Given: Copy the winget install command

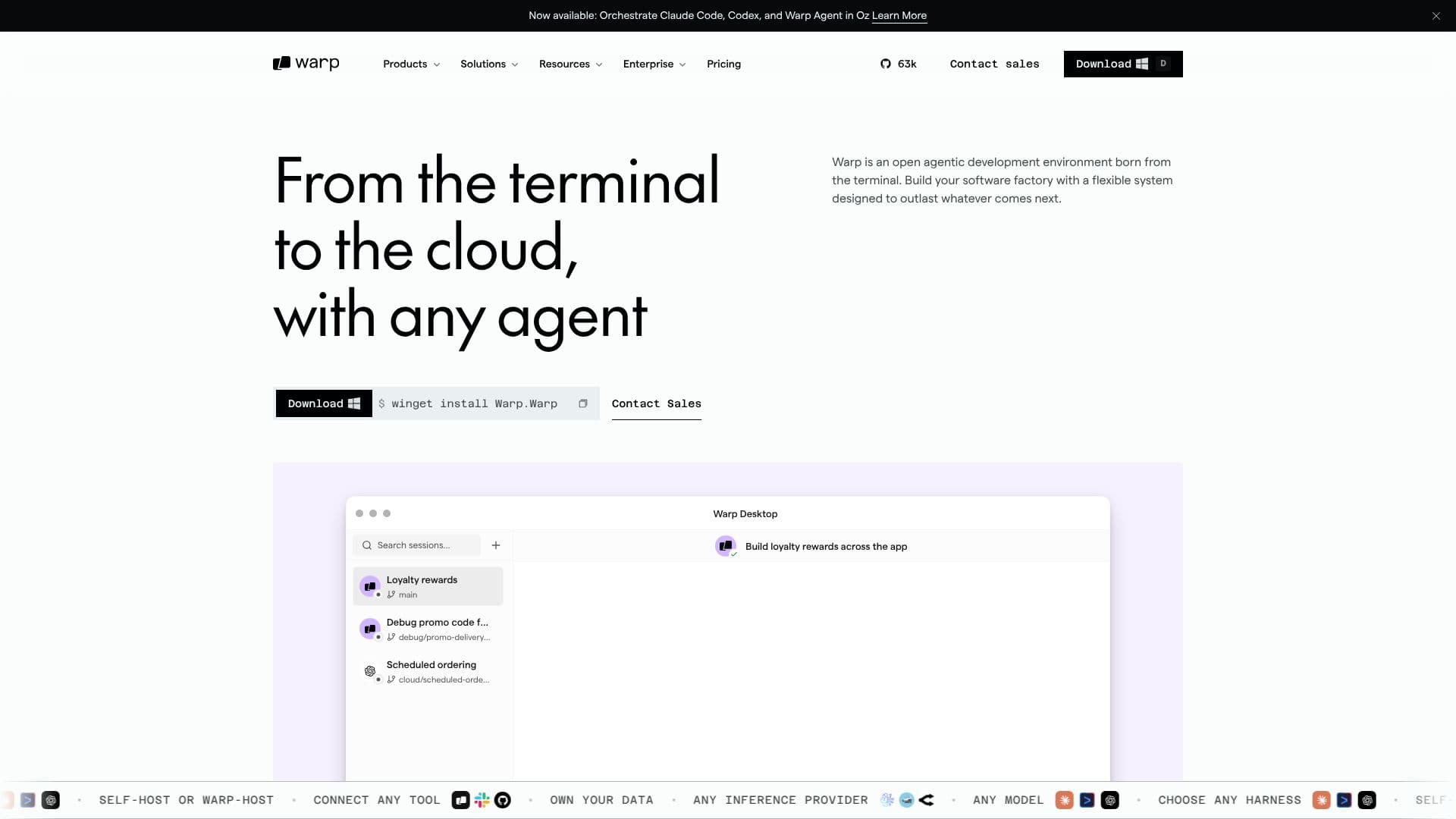Looking at the screenshot, I should click(582, 403).
